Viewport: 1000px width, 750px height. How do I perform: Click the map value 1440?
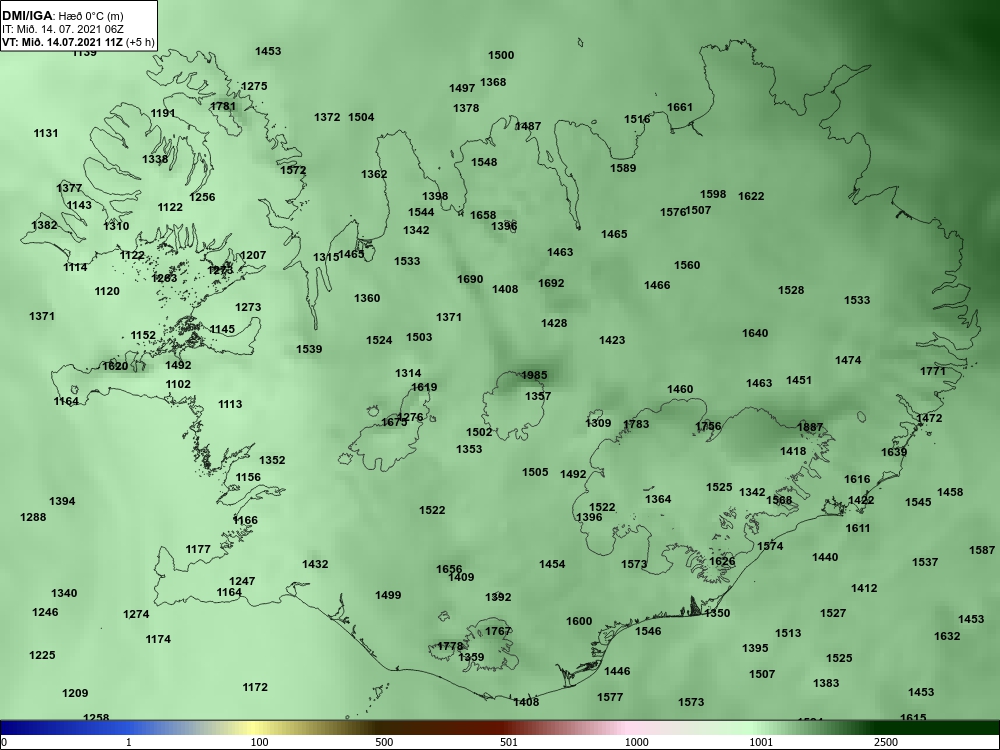click(x=825, y=557)
